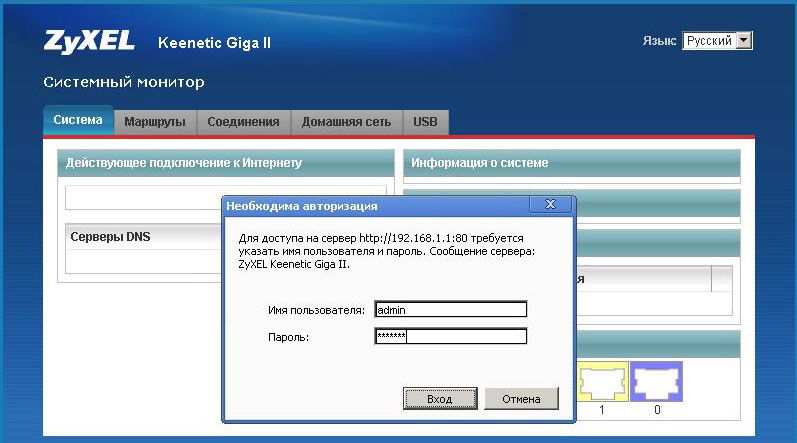Click the Keenetic Giga II product name
This screenshot has height=443, width=797.
tap(214, 43)
